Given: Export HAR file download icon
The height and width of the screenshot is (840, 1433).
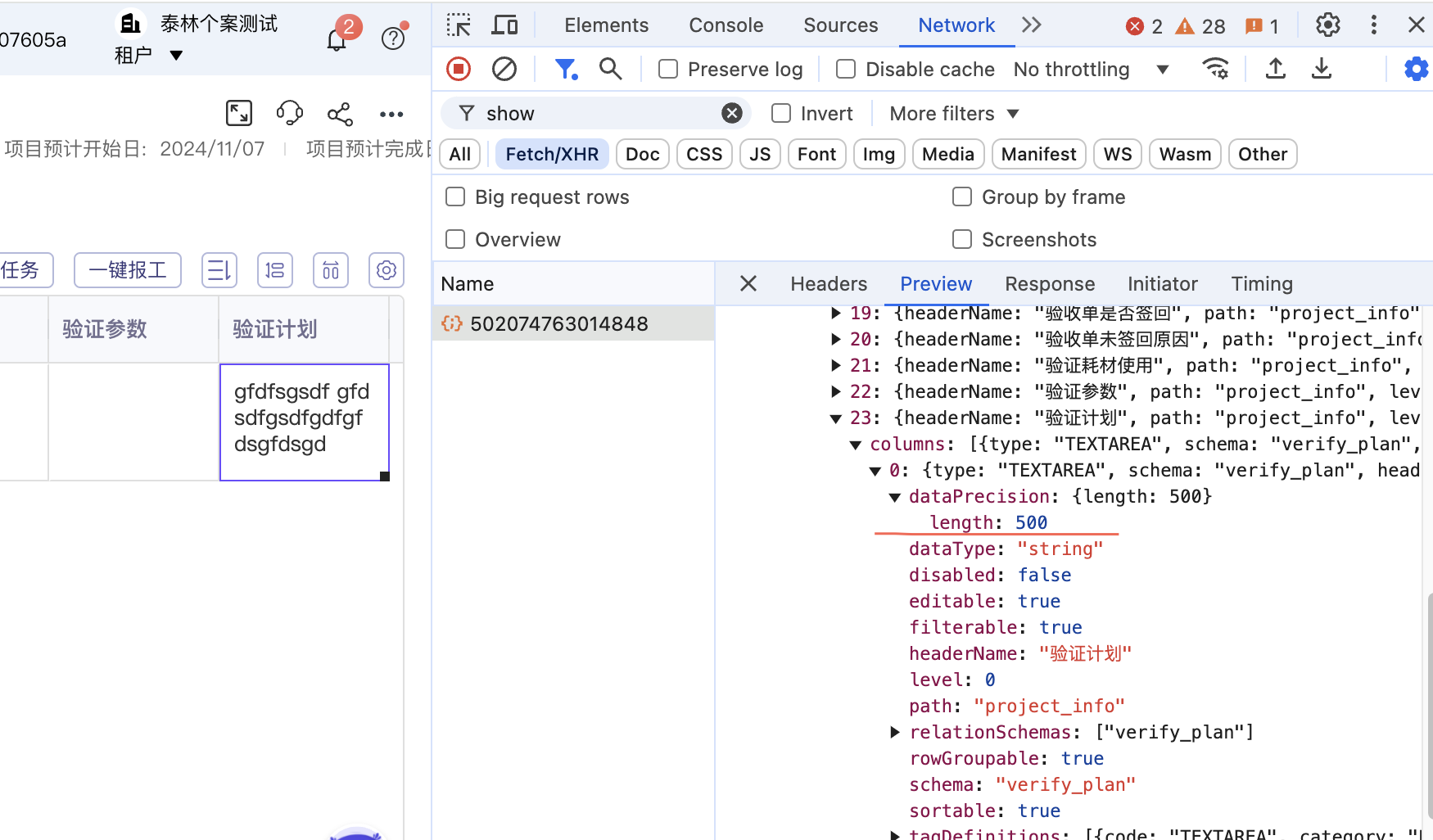Looking at the screenshot, I should click(1321, 69).
